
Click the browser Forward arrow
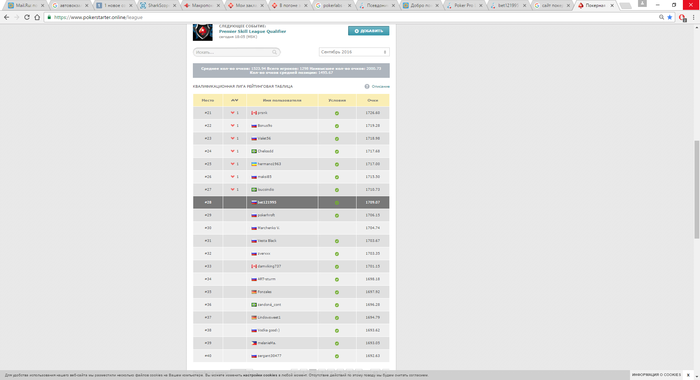pyautogui.click(x=17, y=17)
